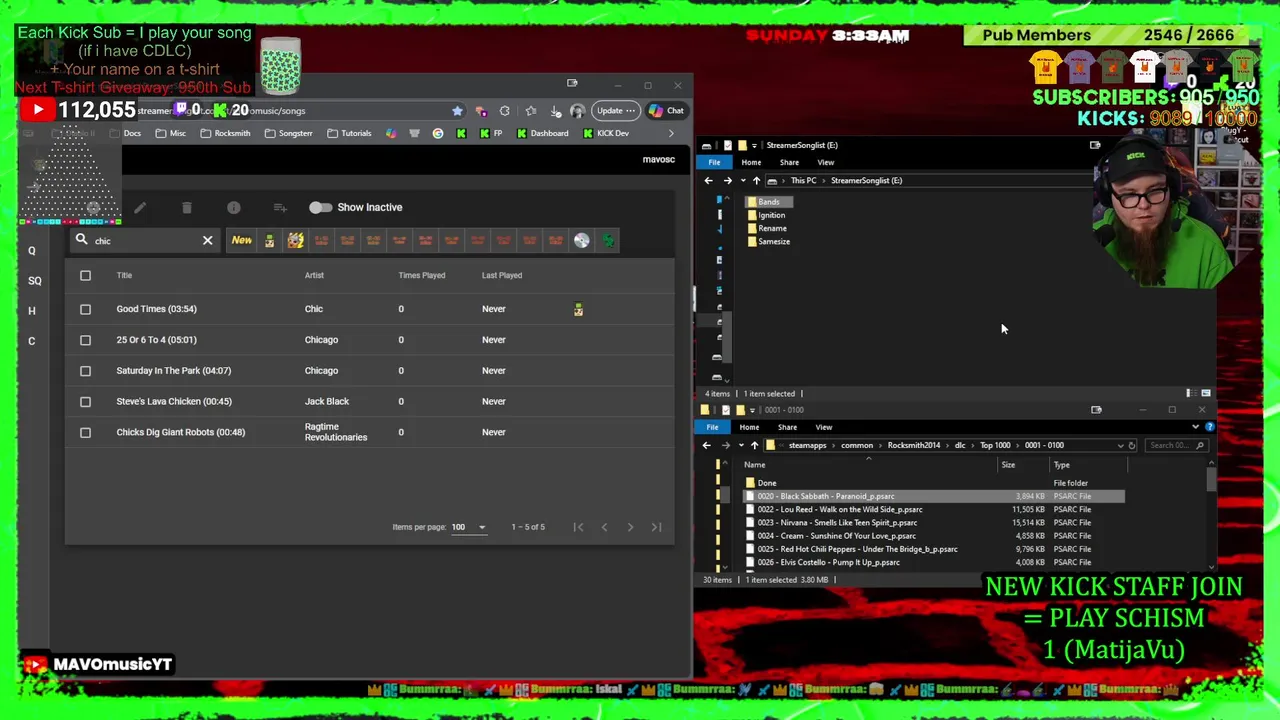Open the Copilot Chat button in browser

pyautogui.click(x=666, y=111)
